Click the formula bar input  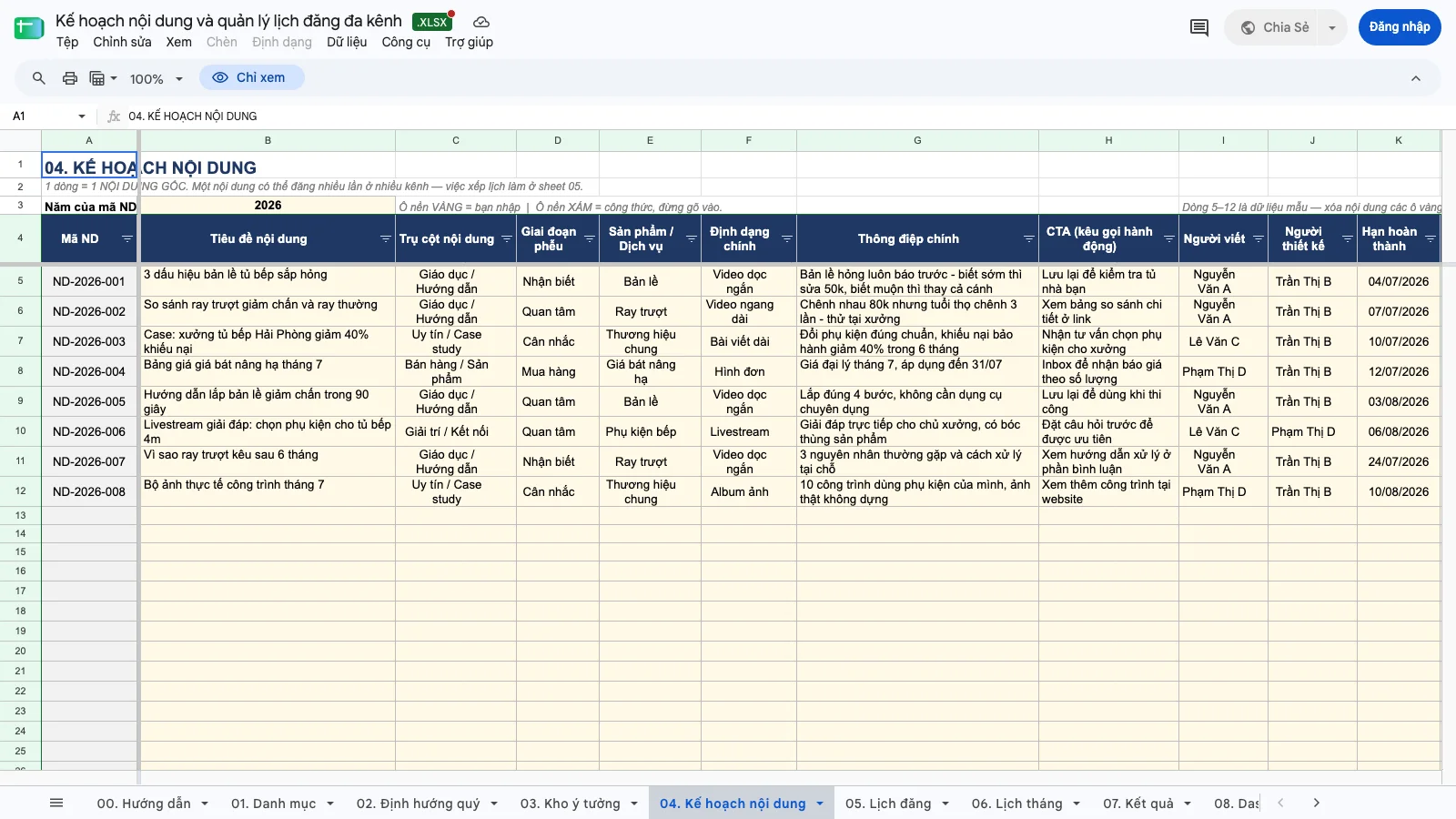tap(783, 116)
